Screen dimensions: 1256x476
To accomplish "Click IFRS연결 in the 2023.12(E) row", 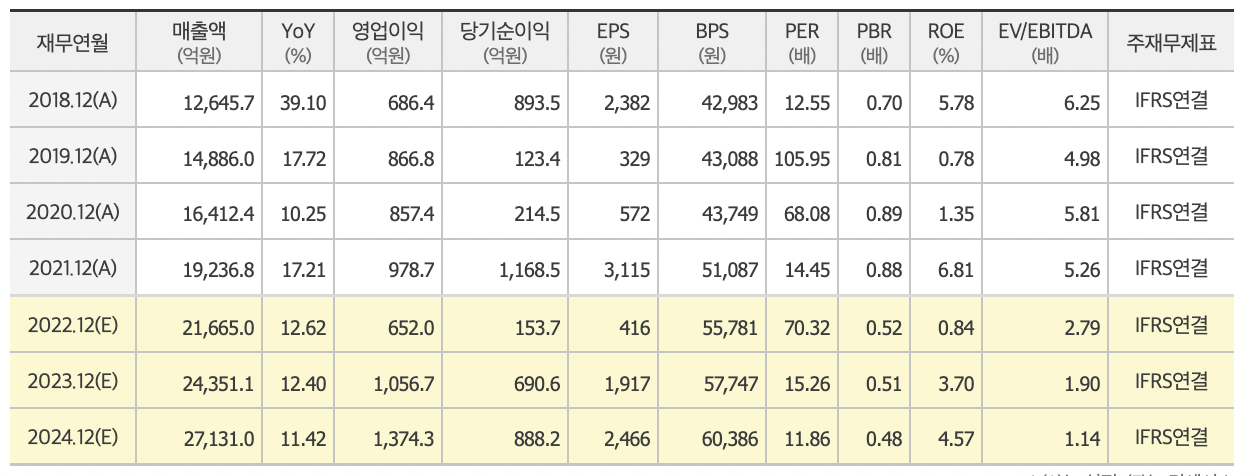I will [1172, 382].
